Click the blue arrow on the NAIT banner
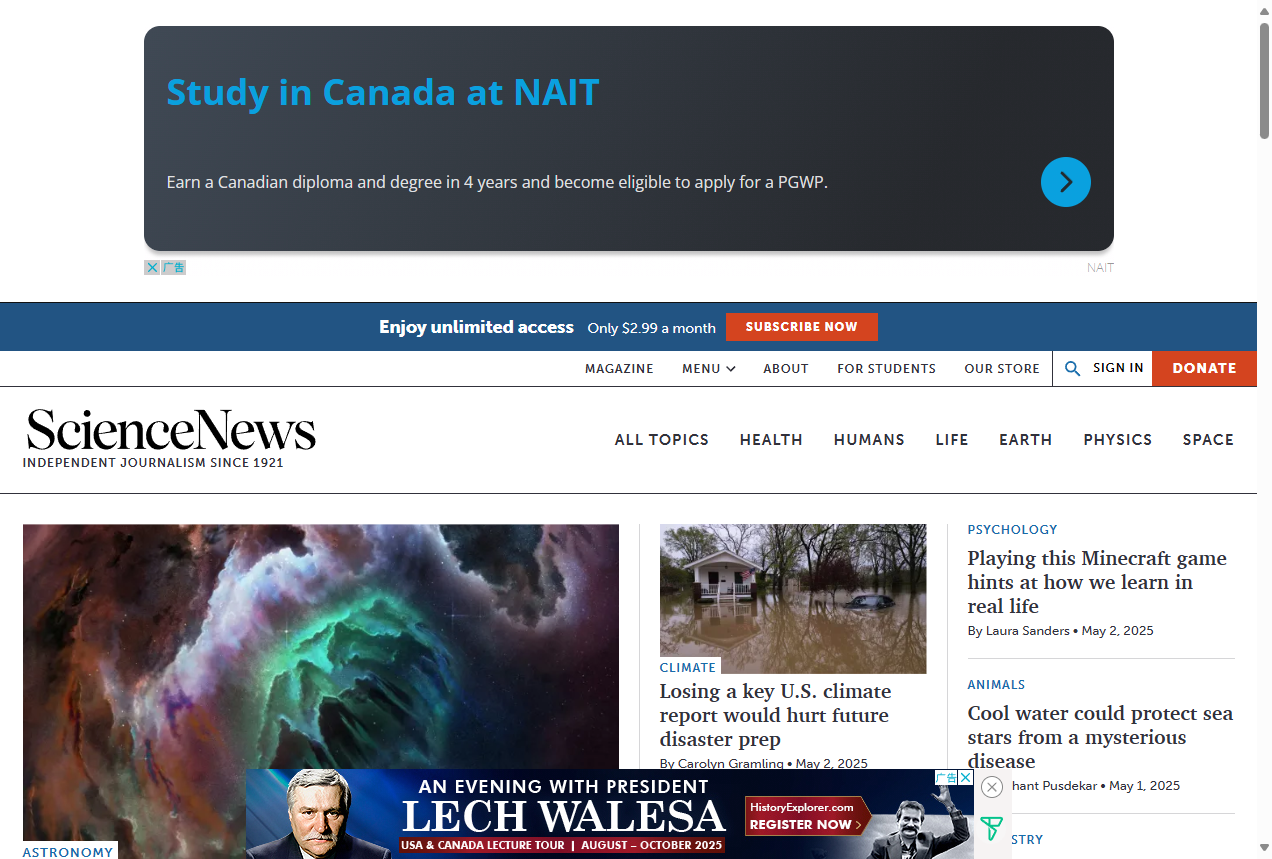The image size is (1272, 859). 1065,182
